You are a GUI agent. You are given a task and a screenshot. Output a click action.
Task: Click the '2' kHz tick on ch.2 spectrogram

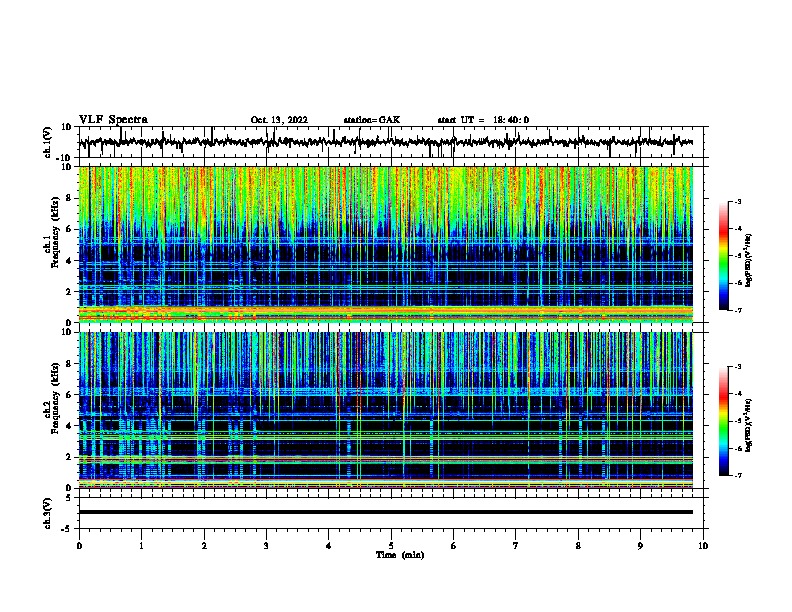(x=70, y=457)
